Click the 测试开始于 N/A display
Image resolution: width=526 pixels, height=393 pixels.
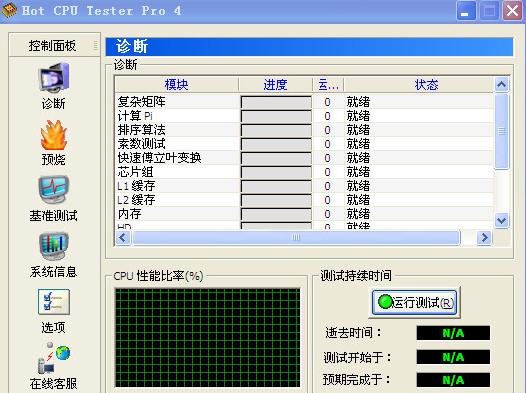(x=453, y=357)
